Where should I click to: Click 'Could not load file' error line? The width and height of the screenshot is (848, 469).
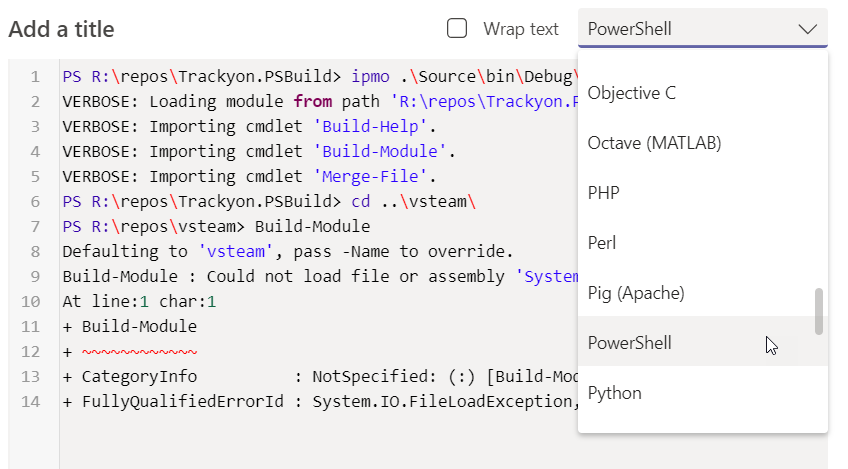point(320,276)
